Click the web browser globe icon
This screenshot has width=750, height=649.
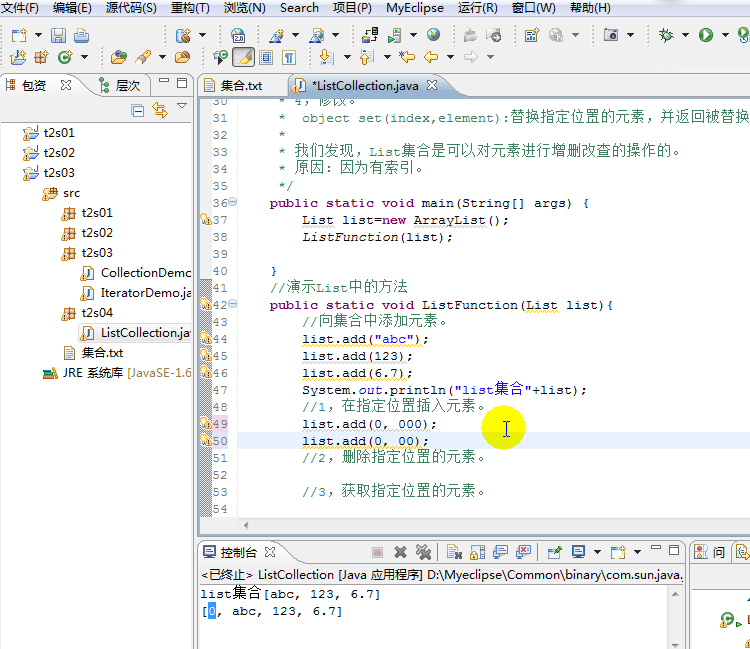[433, 34]
